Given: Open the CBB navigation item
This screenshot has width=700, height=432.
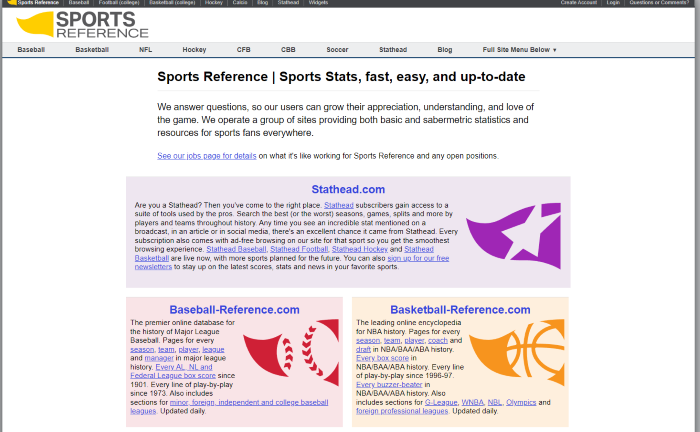Looking at the screenshot, I should (x=288, y=49).
